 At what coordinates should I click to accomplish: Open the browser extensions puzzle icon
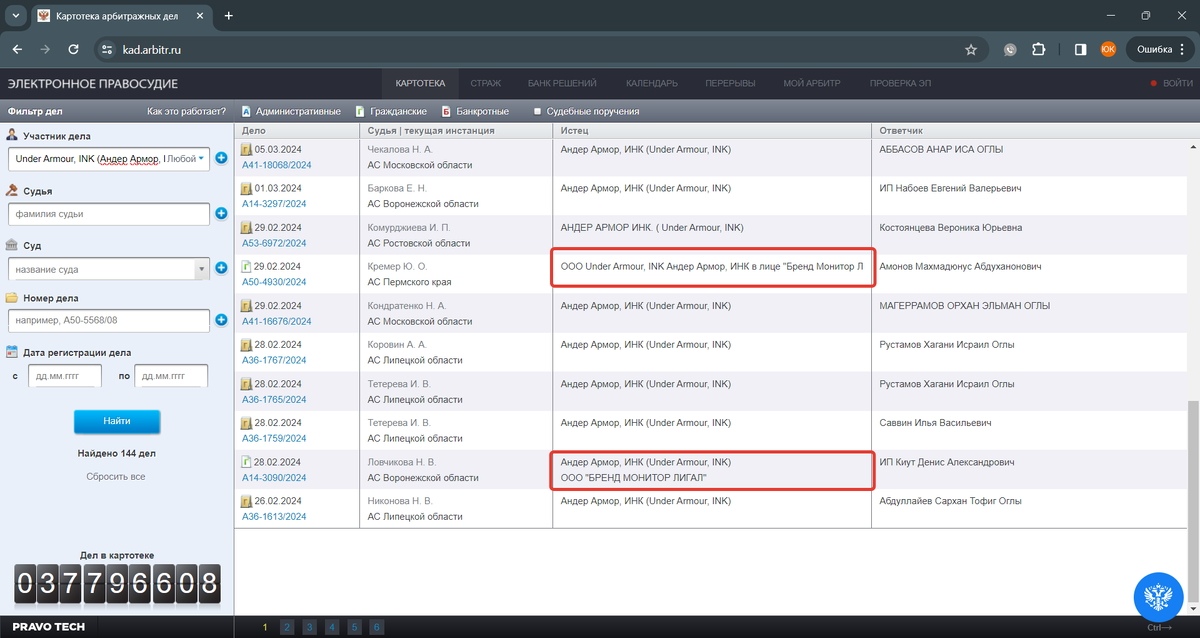click(x=1038, y=49)
